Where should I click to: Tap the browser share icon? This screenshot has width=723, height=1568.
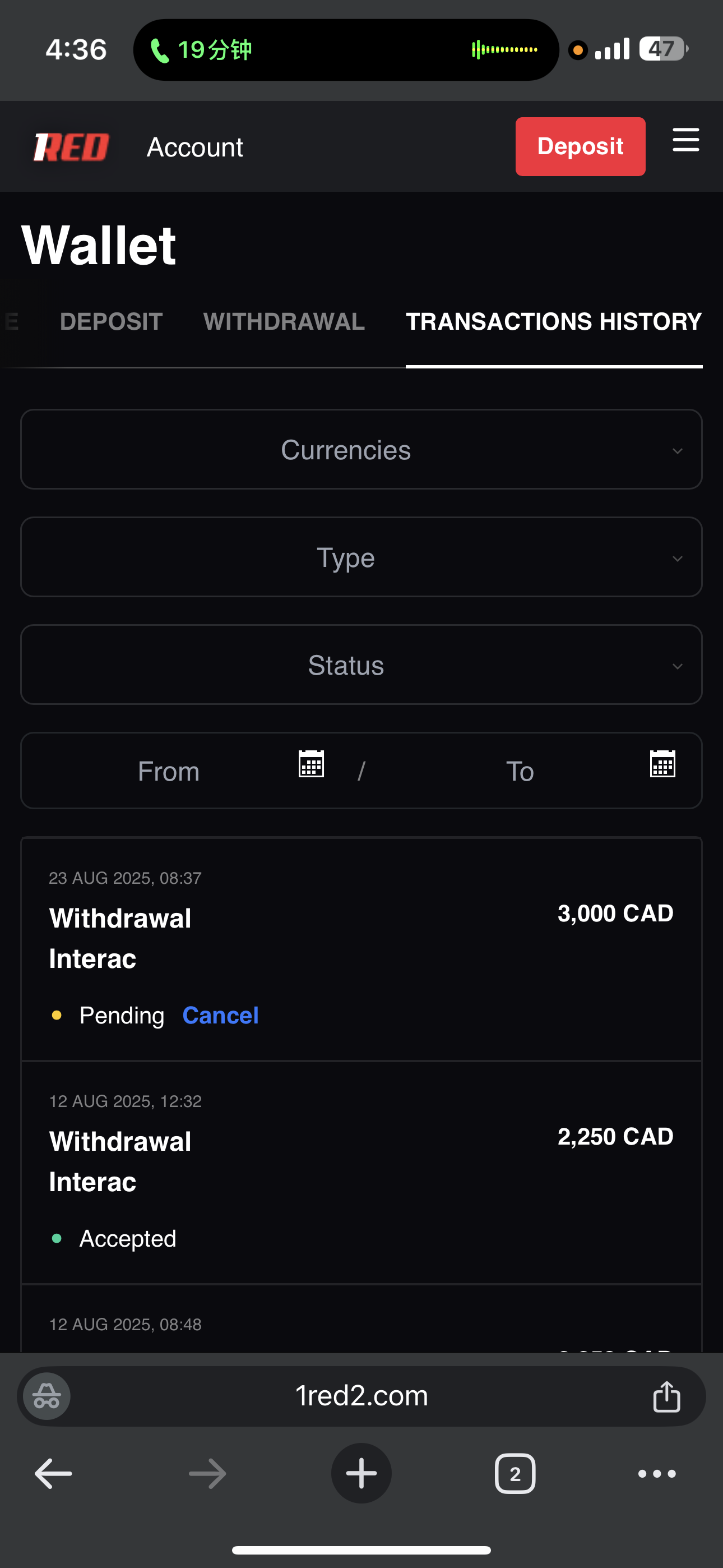[x=666, y=1396]
